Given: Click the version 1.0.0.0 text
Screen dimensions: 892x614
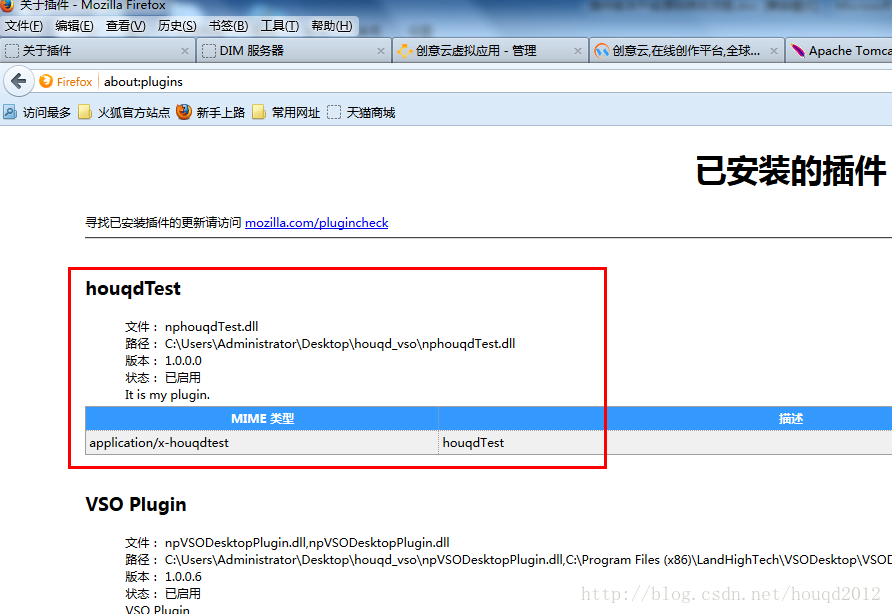Looking at the screenshot, I should coord(183,361).
